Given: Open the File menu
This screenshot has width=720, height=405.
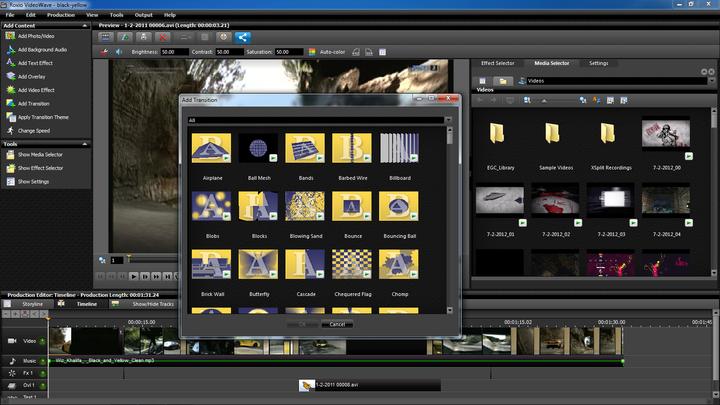Looking at the screenshot, I should tap(10, 15).
